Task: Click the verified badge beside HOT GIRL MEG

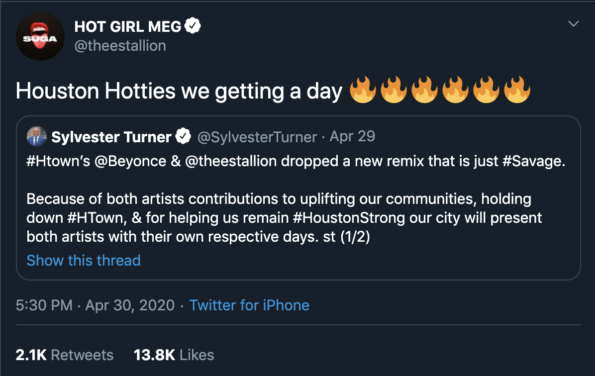Action: [193, 26]
